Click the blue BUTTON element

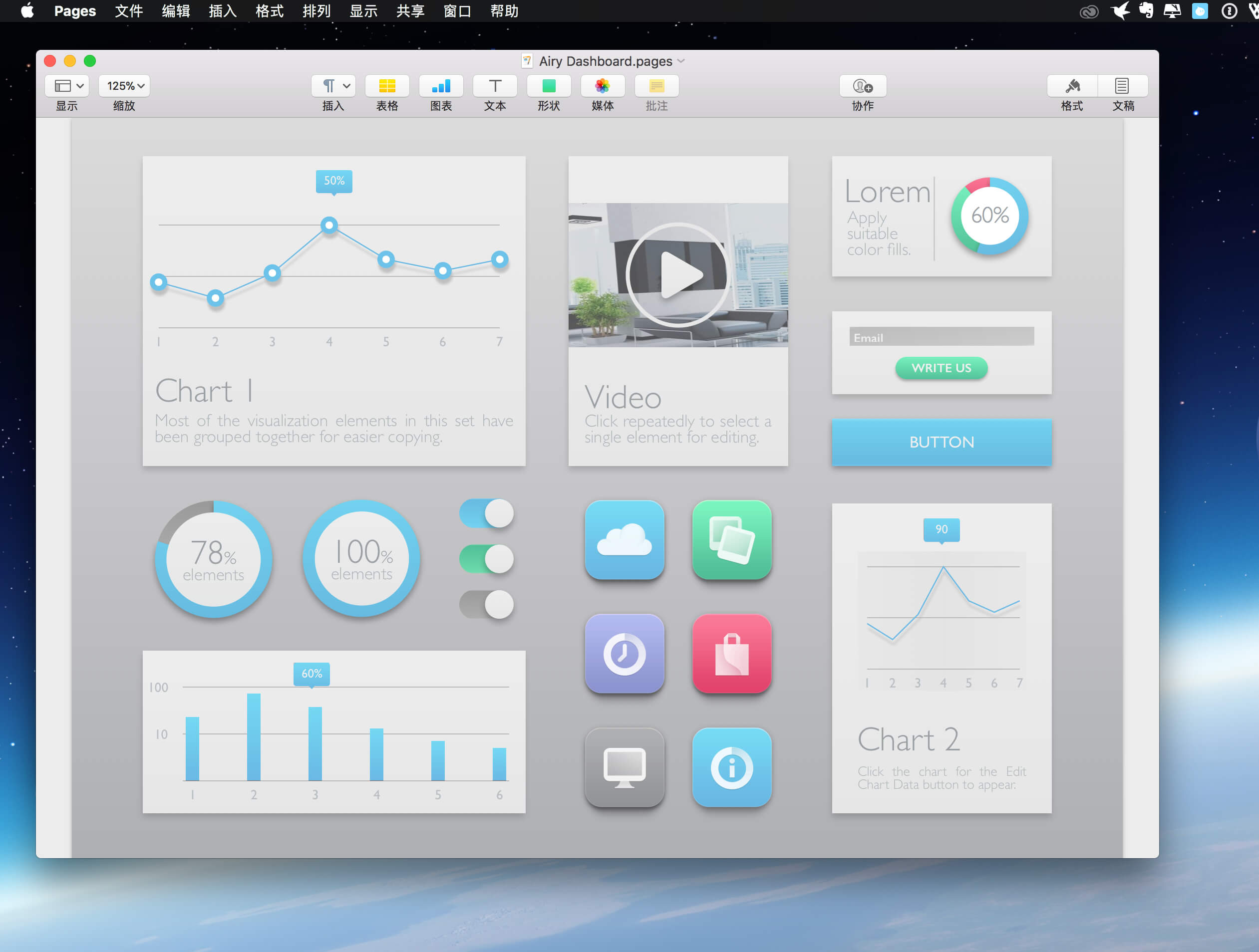942,442
